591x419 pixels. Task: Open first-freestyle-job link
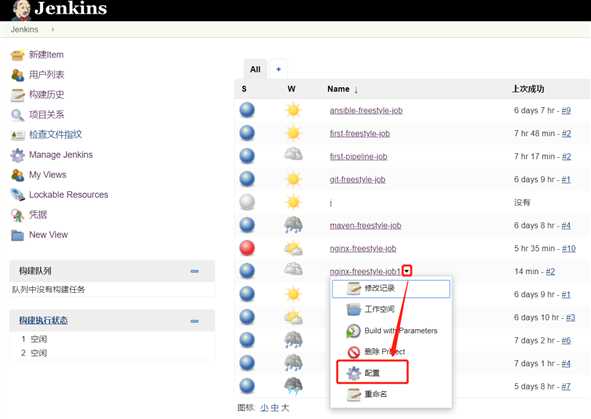click(x=360, y=133)
